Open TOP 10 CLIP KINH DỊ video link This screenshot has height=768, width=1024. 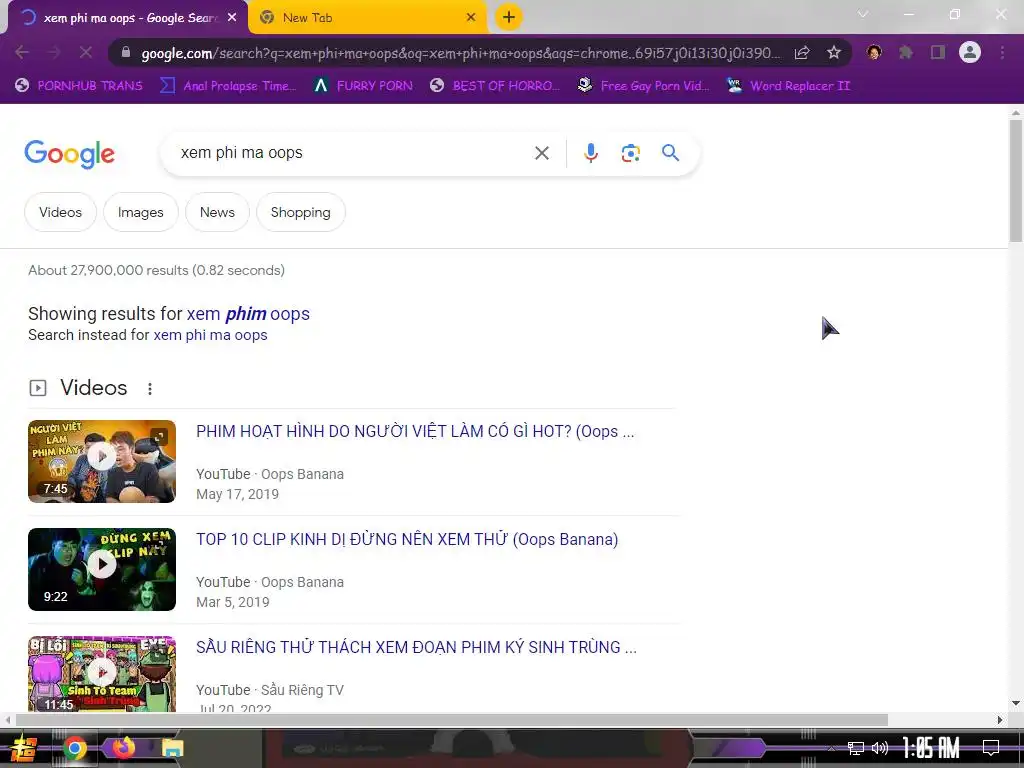[407, 539]
